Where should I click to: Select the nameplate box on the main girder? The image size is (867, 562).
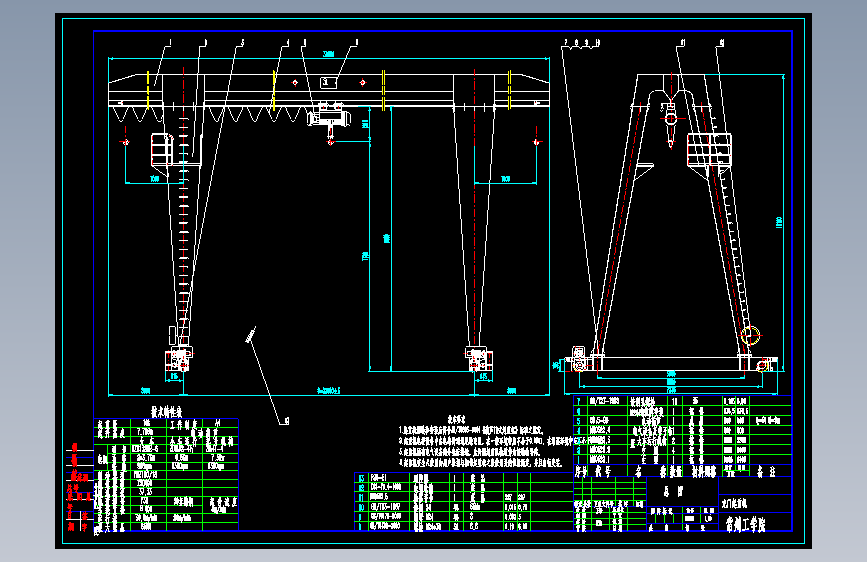(328, 83)
